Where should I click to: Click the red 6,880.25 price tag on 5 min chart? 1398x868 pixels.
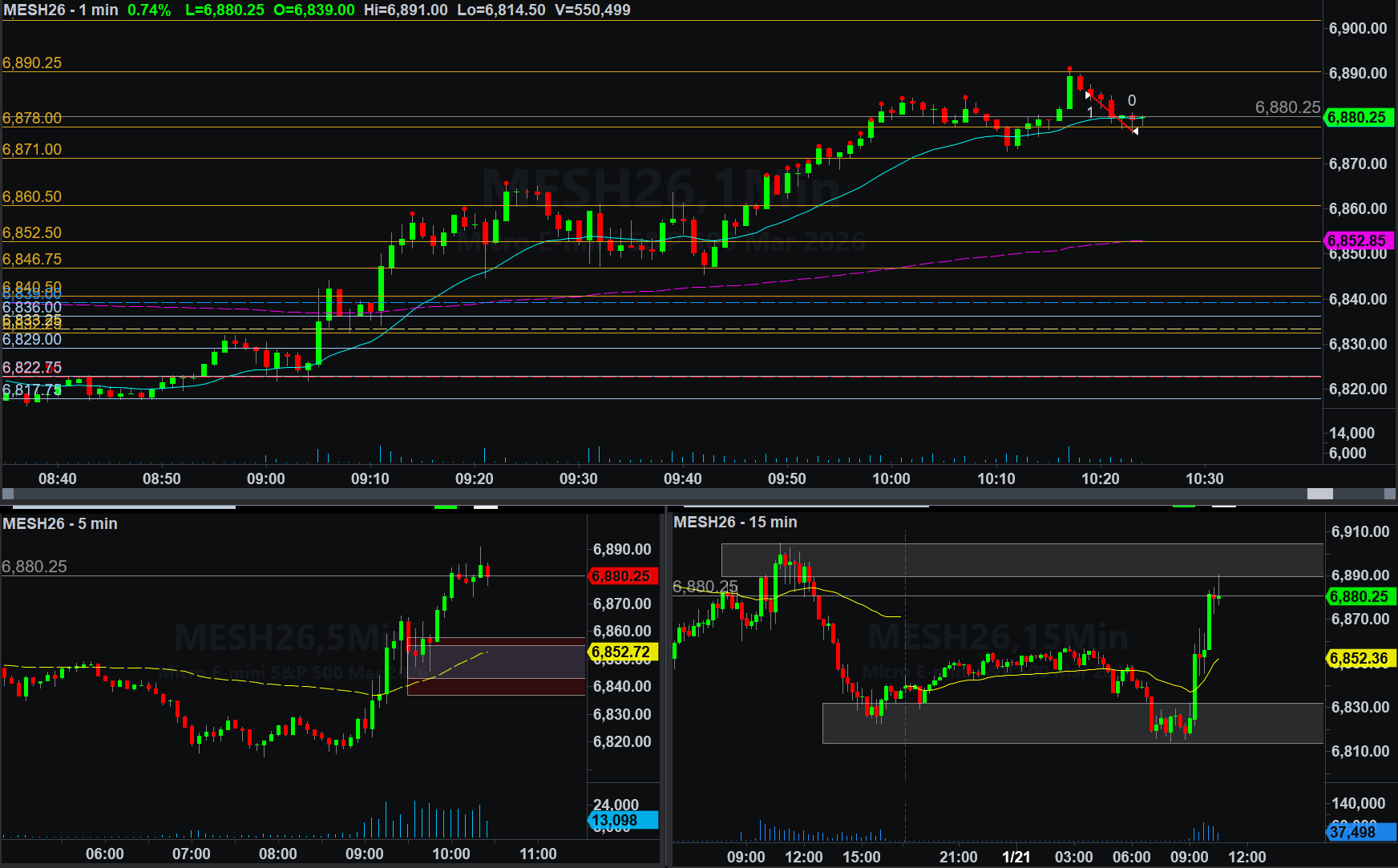pos(623,576)
